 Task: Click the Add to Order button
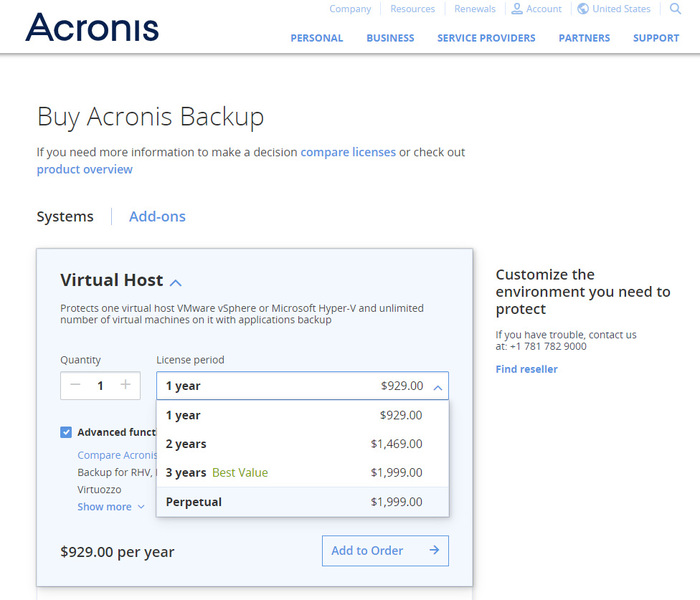[x=385, y=550]
